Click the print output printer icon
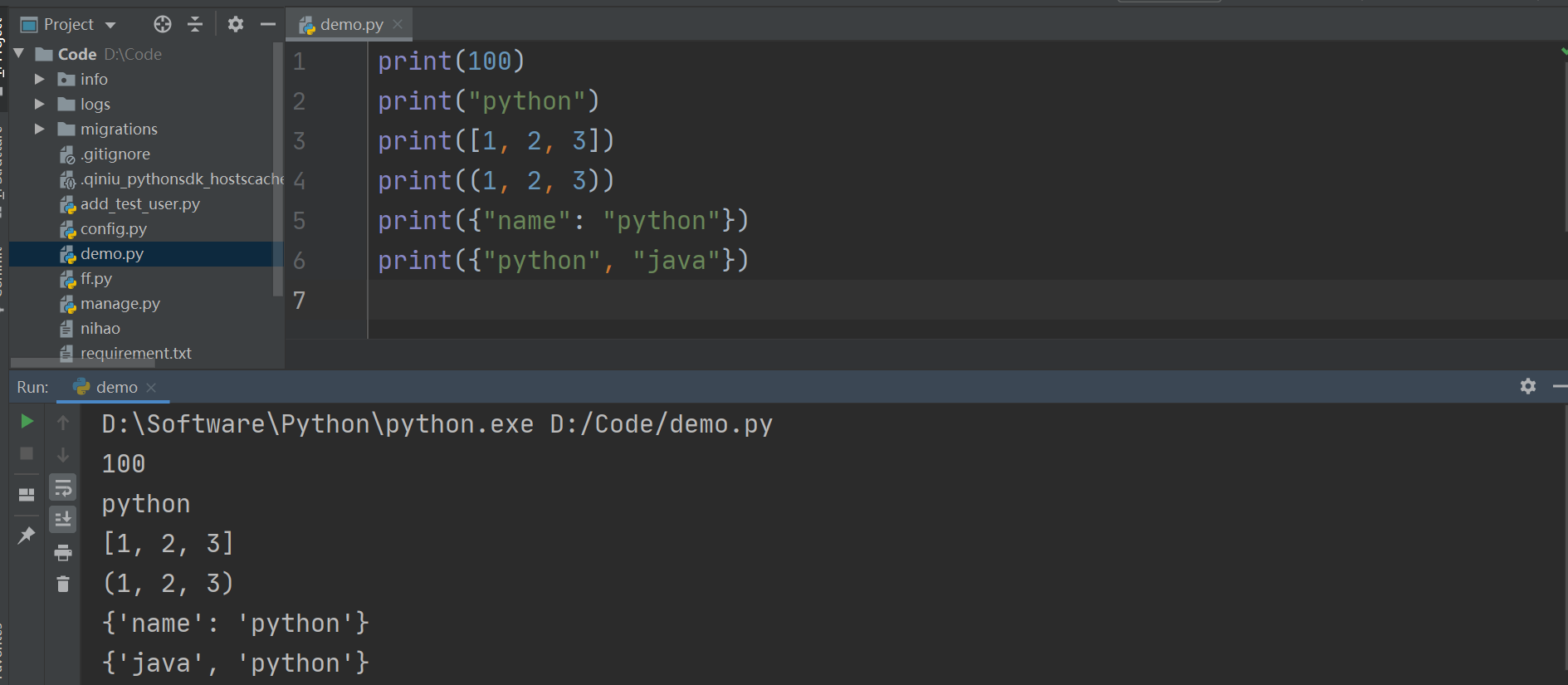Viewport: 1568px width, 685px height. coord(63,552)
